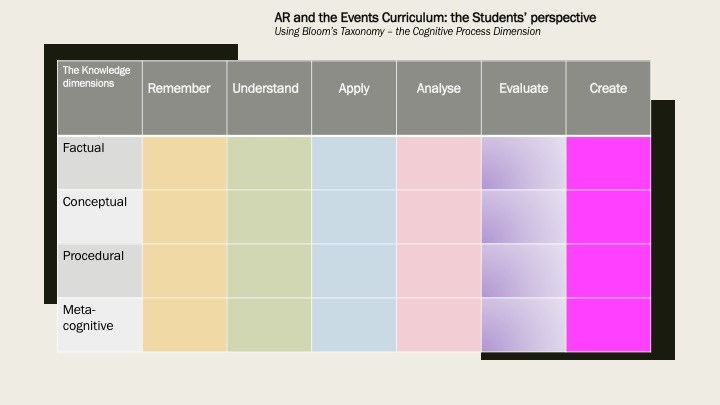Image resolution: width=720 pixels, height=405 pixels.
Task: Click the yellow Factual cell under Remember
Action: point(185,162)
